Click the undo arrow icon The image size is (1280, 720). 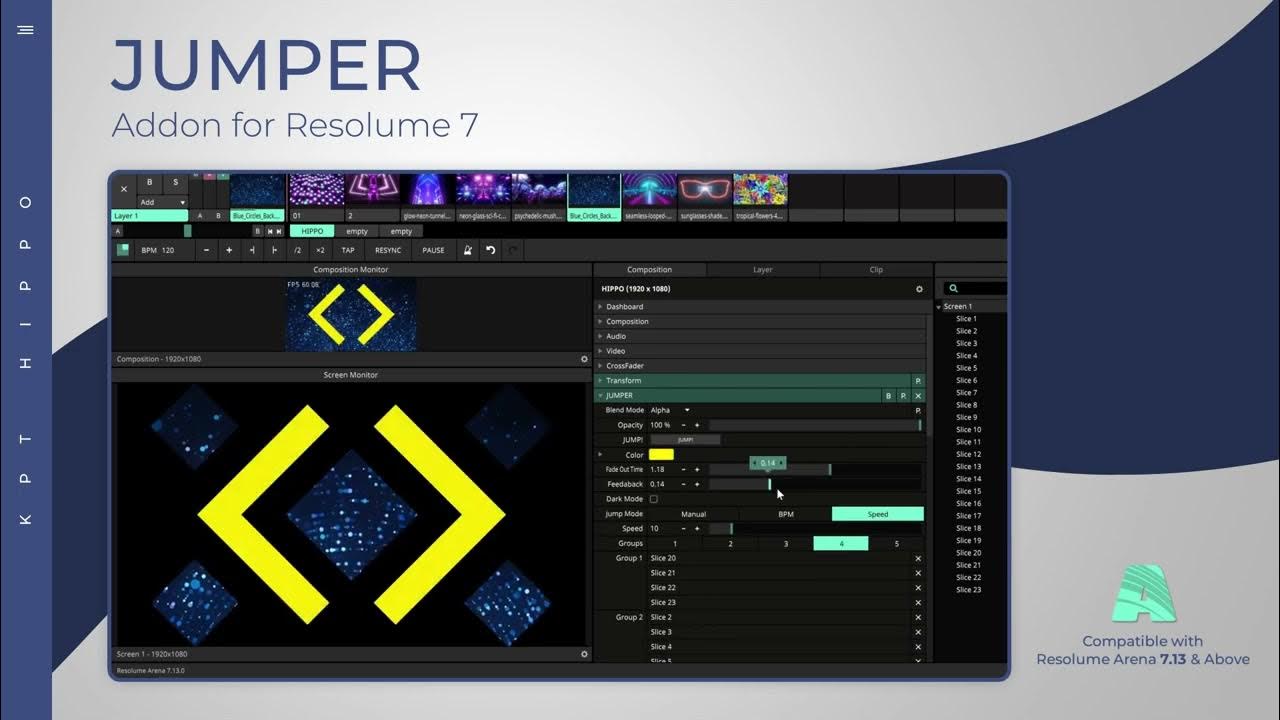(x=491, y=250)
